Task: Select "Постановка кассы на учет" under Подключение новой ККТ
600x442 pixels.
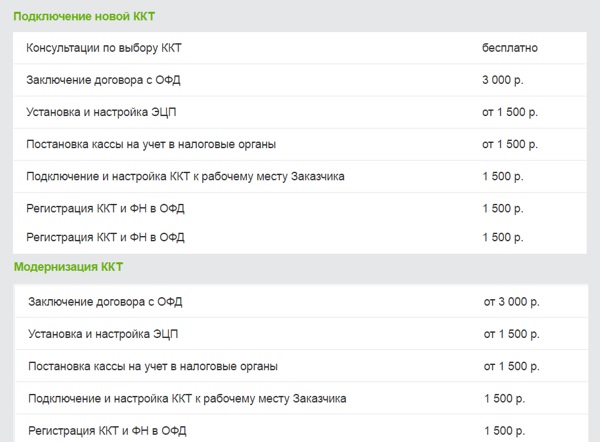Action: pos(153,144)
